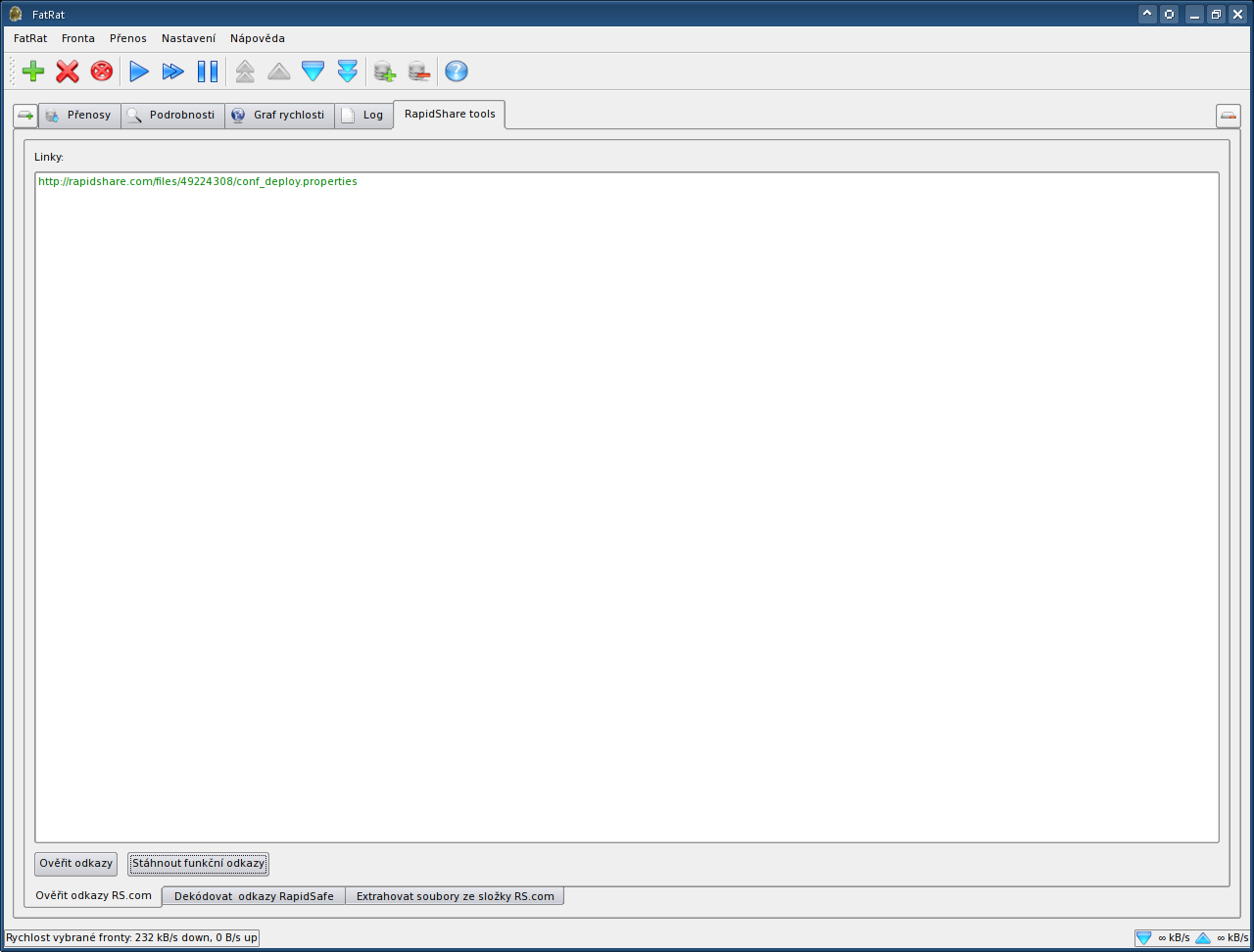Select the RapidShare tools tab
Screen dimensions: 1254x952
[x=450, y=114]
